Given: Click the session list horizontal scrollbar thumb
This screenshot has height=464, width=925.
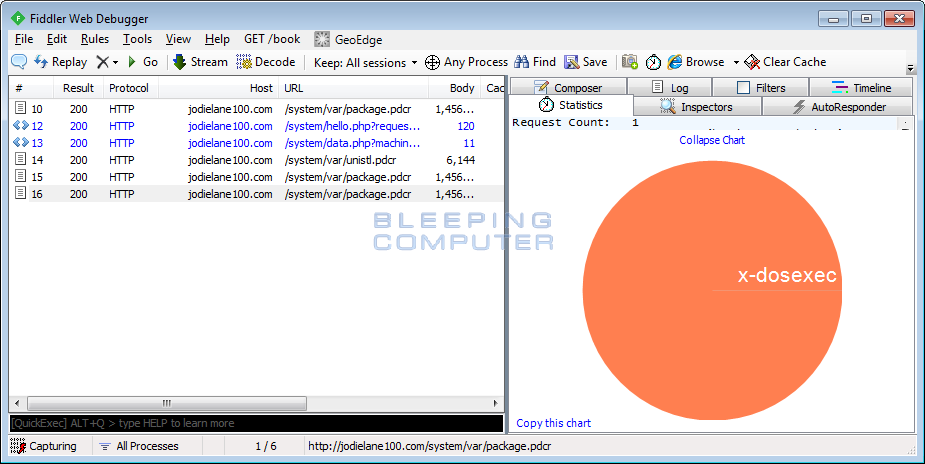Looking at the screenshot, I should (x=167, y=403).
